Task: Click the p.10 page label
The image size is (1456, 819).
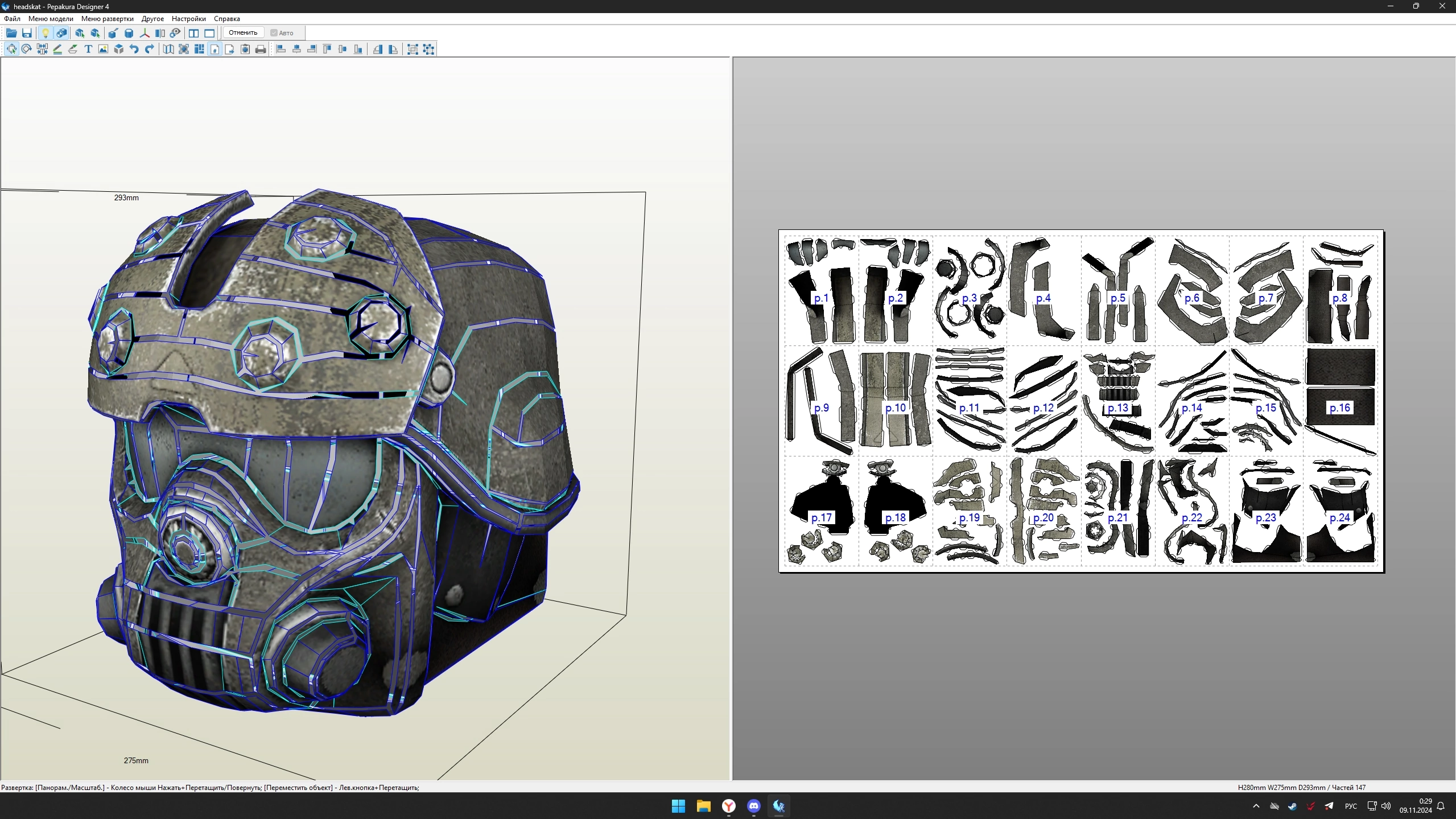Action: (x=896, y=408)
